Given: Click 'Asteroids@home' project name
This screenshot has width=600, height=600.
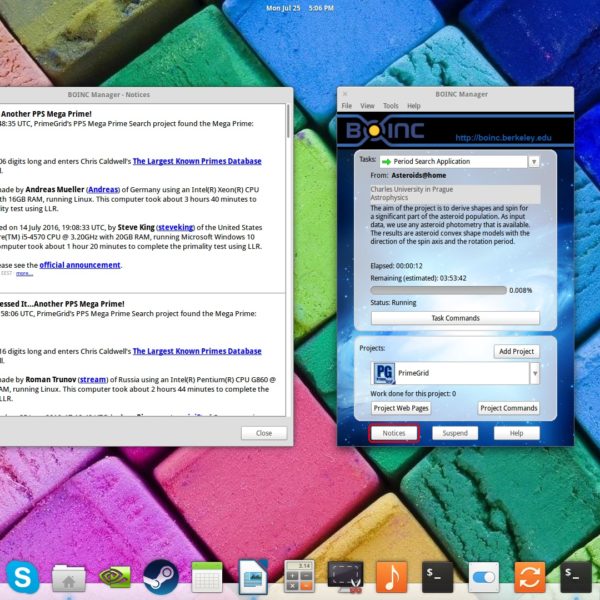Looking at the screenshot, I should (x=419, y=175).
